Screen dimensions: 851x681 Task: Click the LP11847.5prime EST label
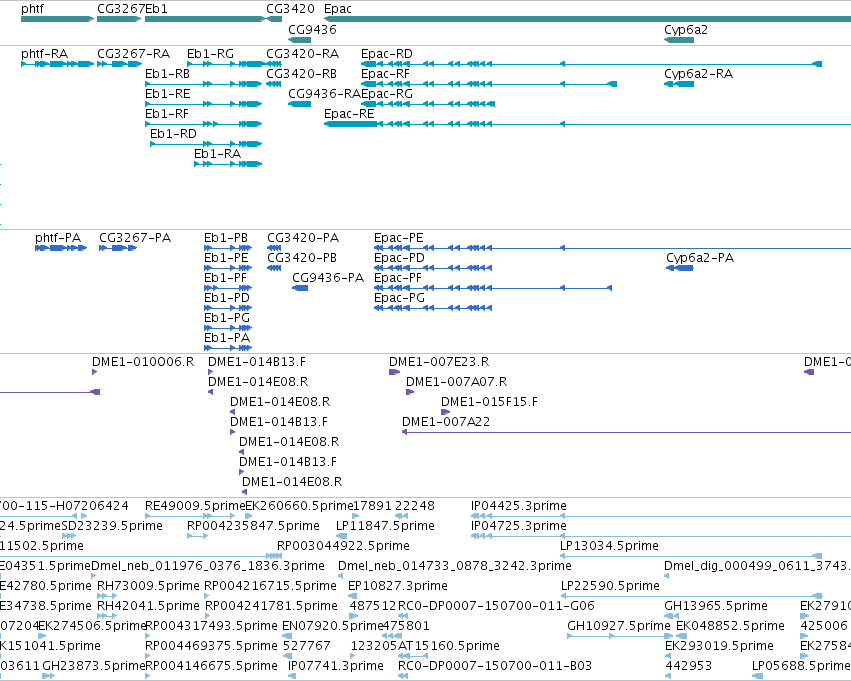point(385,526)
